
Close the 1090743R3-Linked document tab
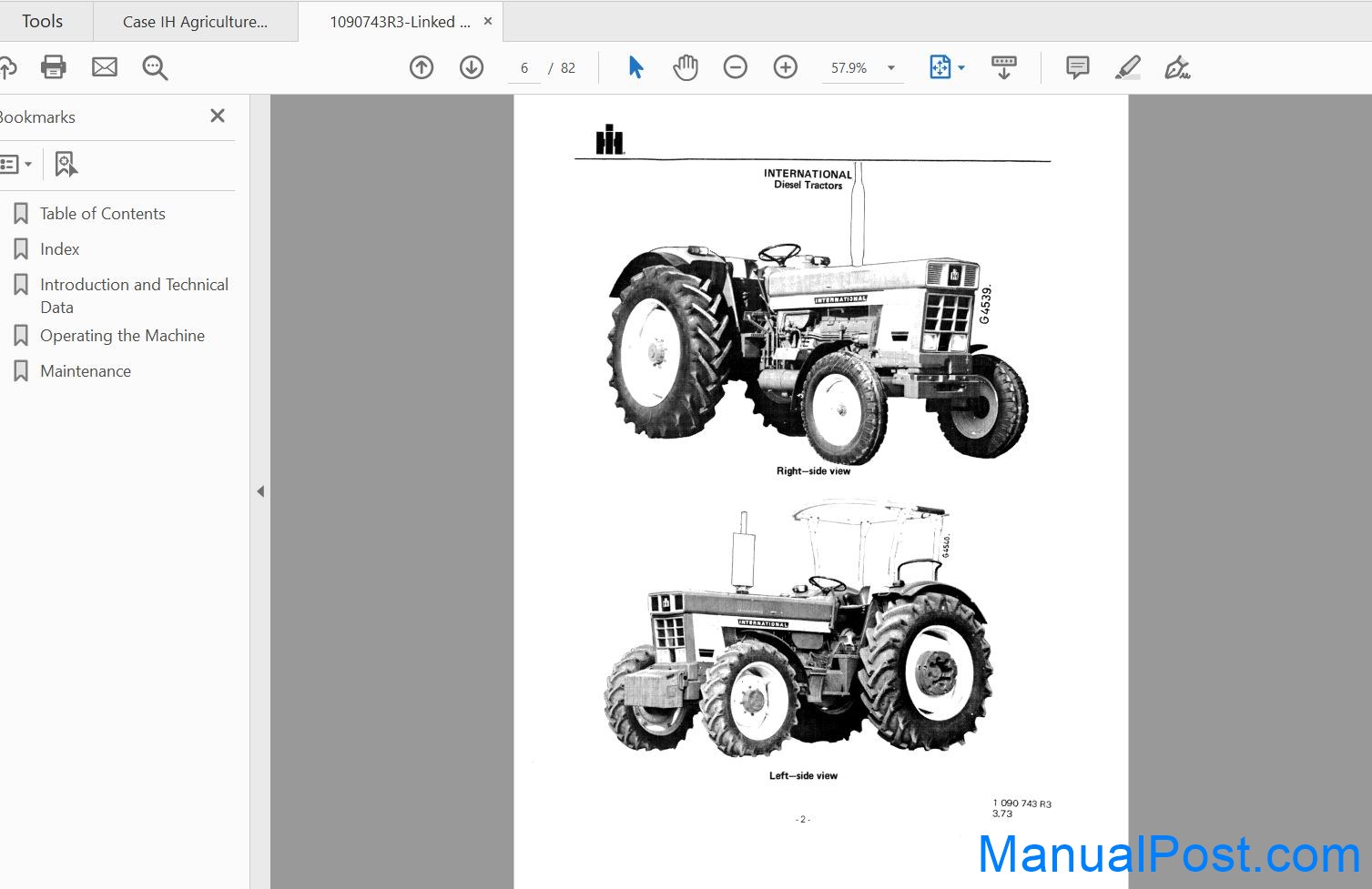click(x=488, y=21)
